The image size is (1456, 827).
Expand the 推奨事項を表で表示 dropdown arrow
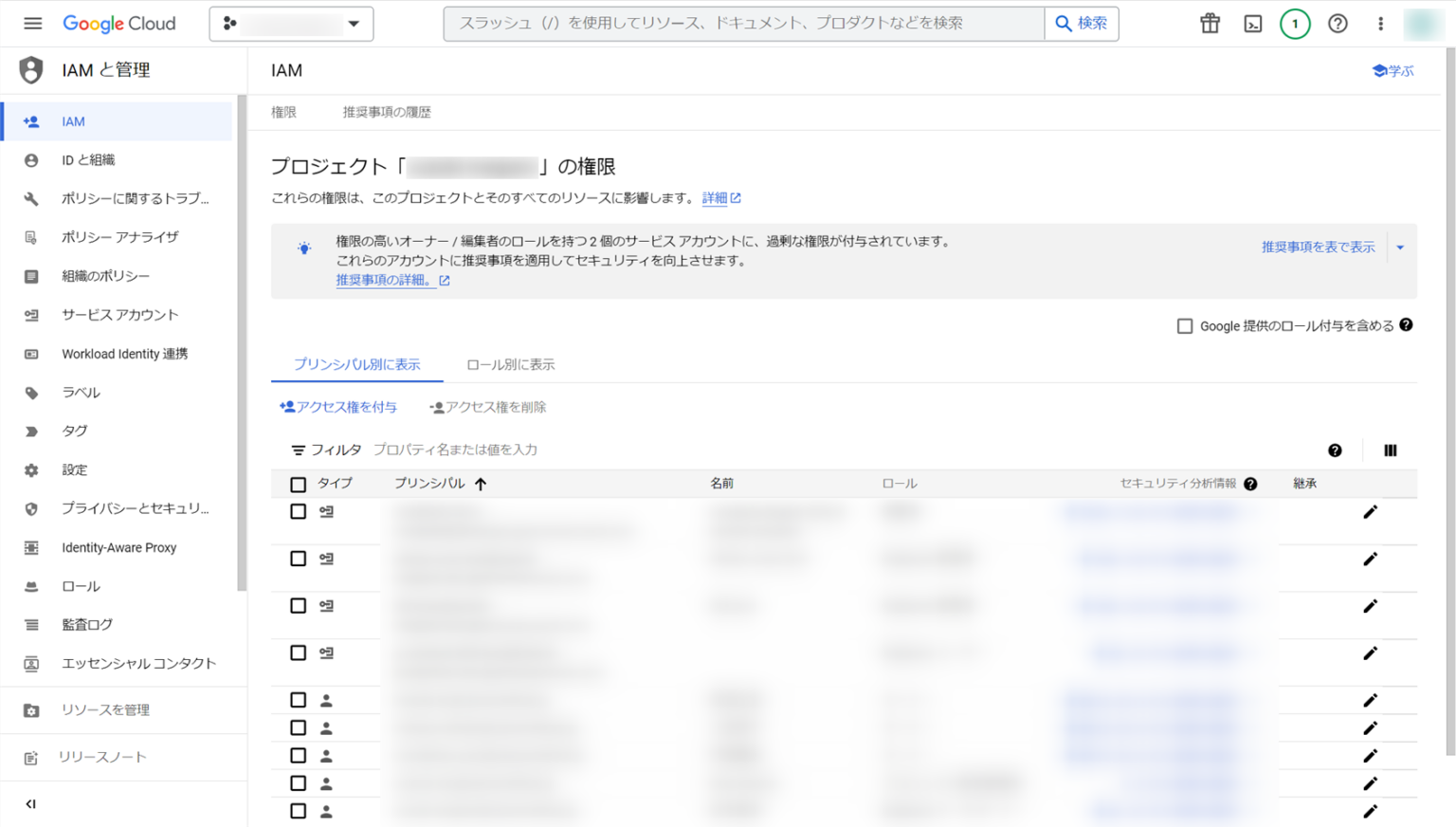pos(1400,247)
